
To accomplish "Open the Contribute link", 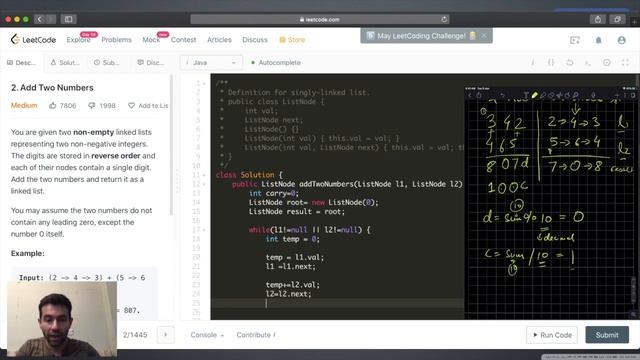I will point(256,335).
